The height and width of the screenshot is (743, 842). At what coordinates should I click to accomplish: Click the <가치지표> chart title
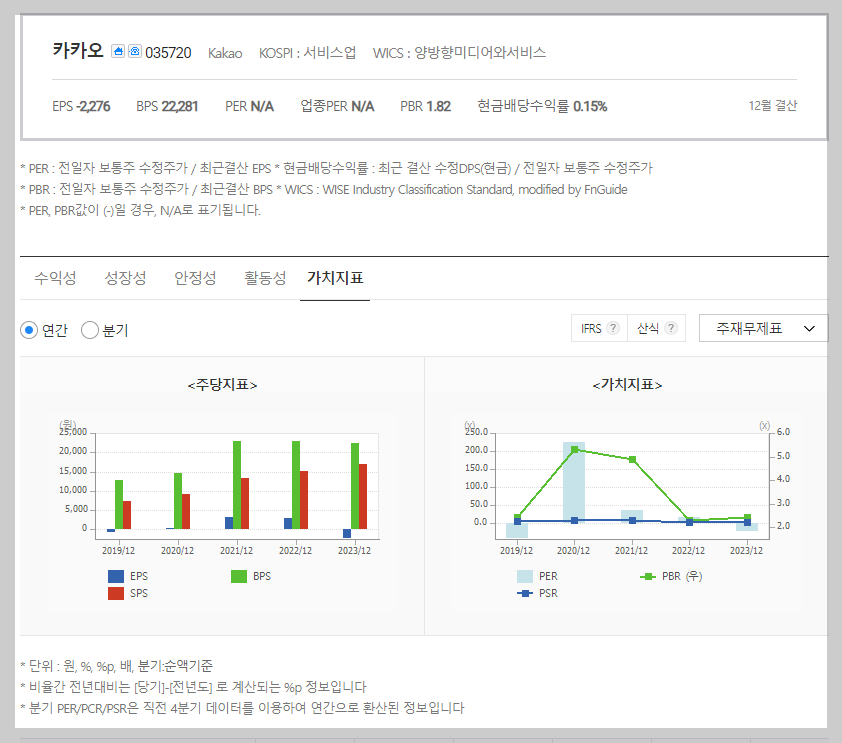tap(627, 385)
